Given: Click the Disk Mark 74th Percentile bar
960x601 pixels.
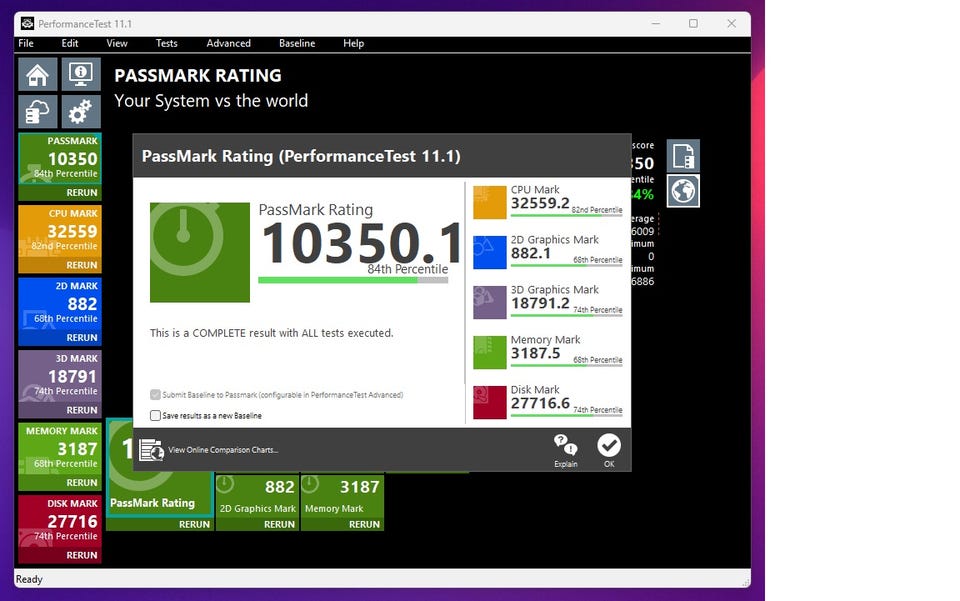Looking at the screenshot, I should [566, 415].
